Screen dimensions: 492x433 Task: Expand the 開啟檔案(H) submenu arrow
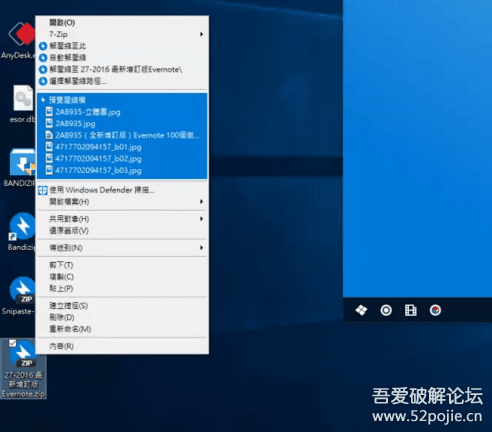201,202
